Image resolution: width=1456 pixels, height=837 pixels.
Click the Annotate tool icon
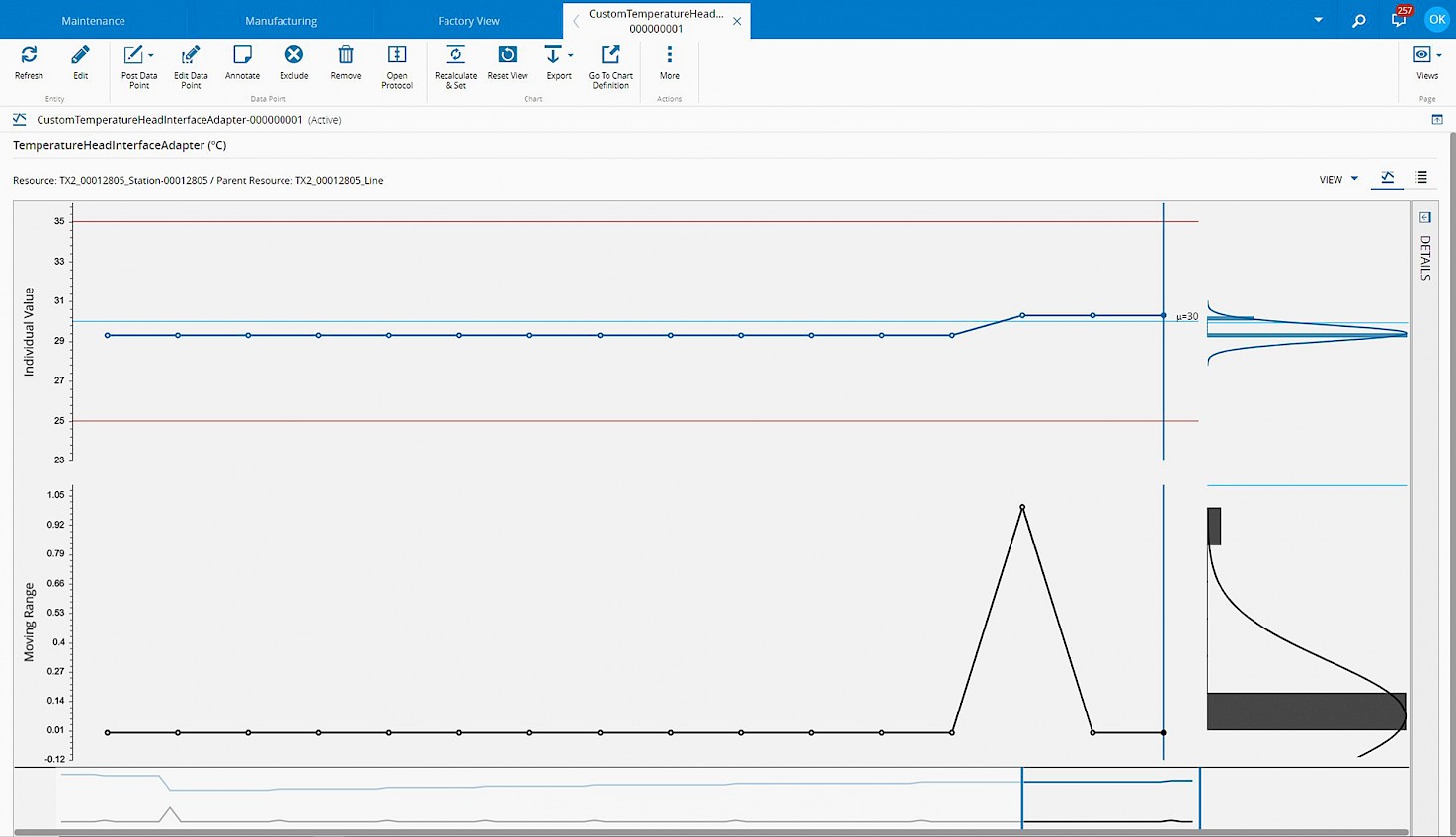(x=242, y=55)
